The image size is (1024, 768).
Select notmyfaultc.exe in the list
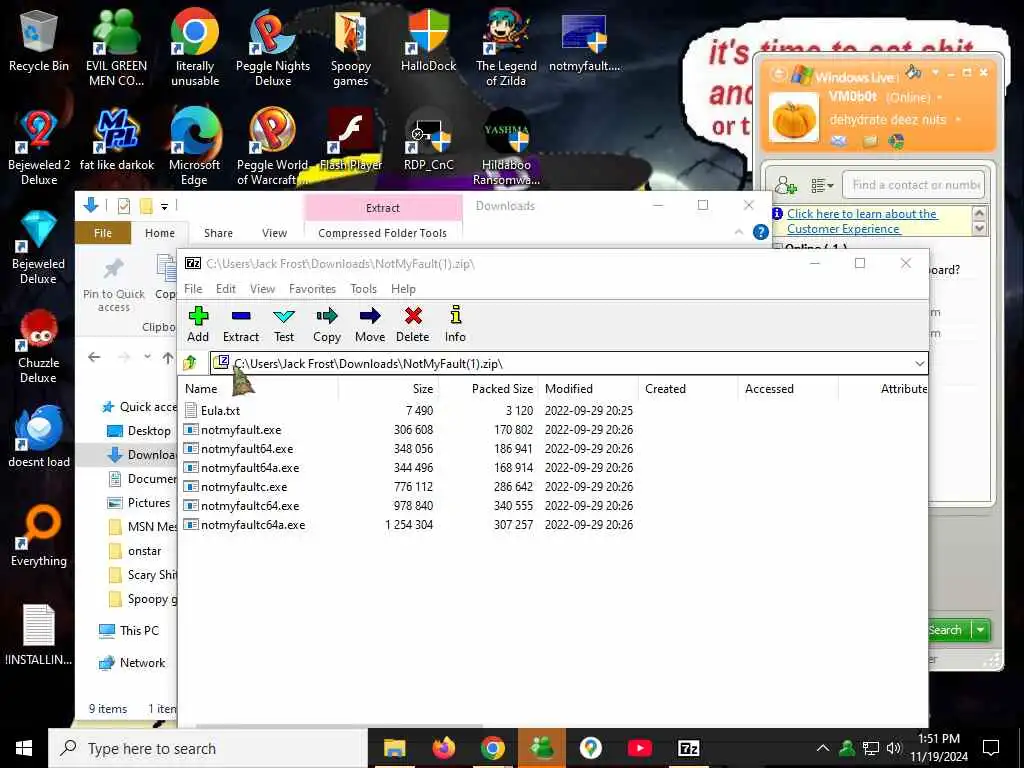coord(244,487)
